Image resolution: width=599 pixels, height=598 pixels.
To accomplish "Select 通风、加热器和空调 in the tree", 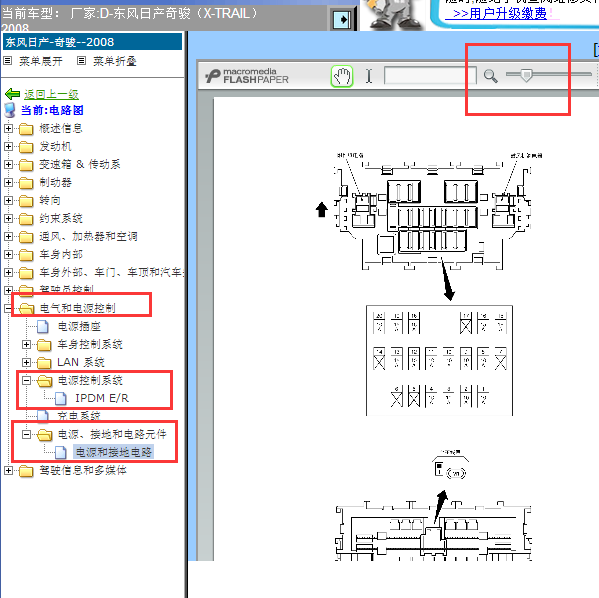I will click(88, 236).
